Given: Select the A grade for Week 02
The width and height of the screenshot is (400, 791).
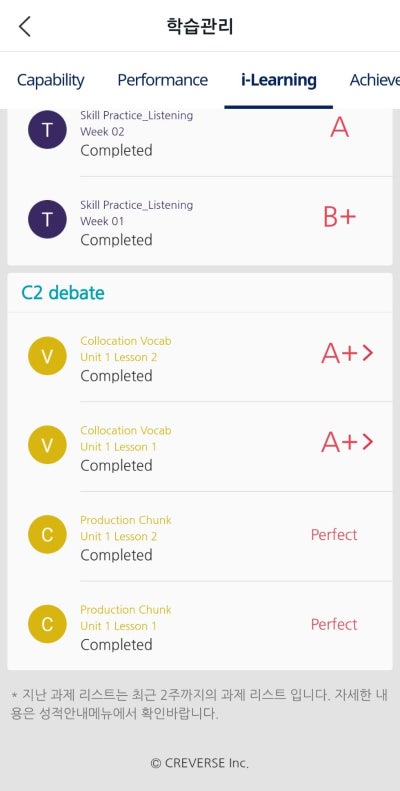Looking at the screenshot, I should pos(339,128).
